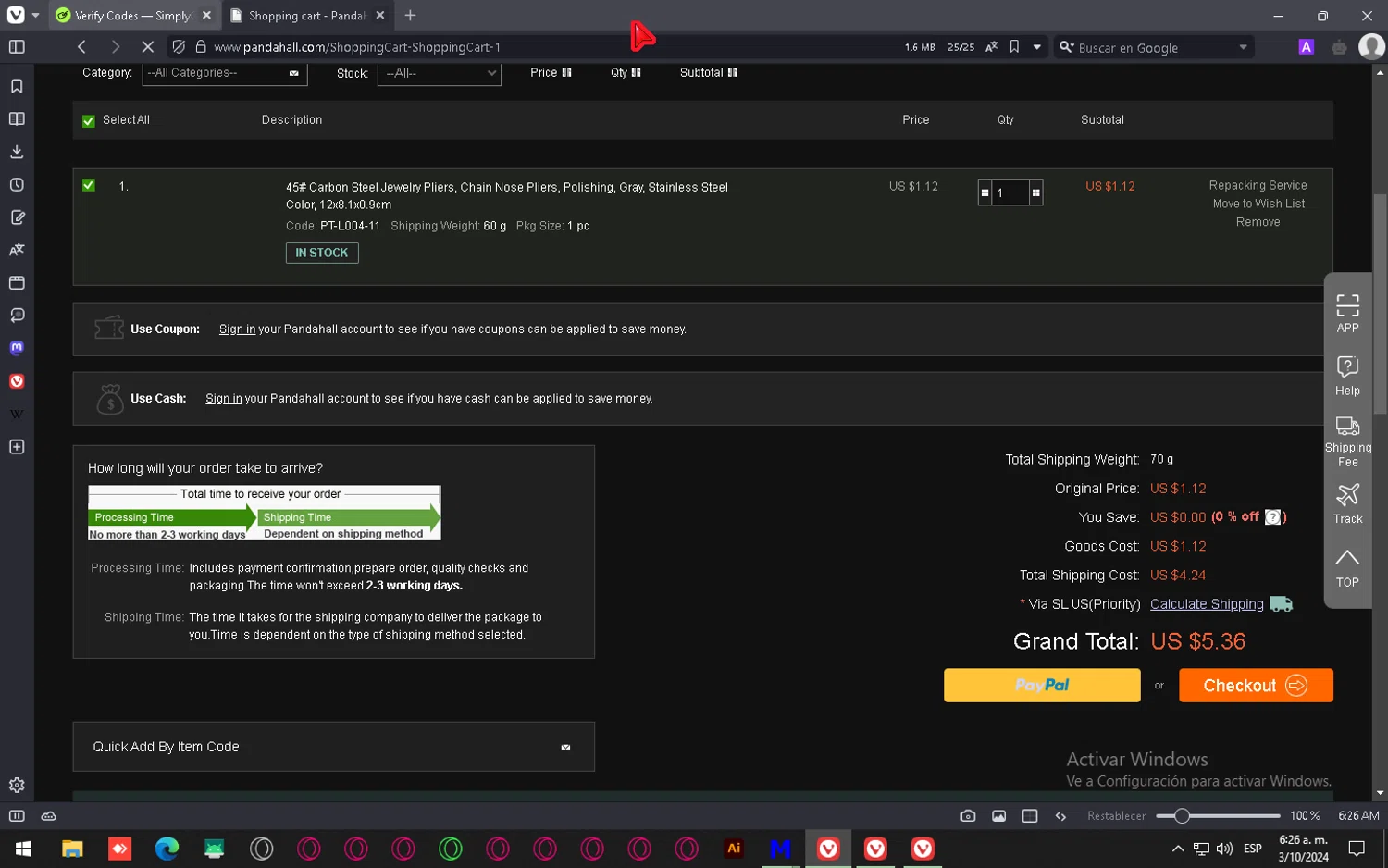Capture page with camera icon
Image resolution: width=1388 pixels, height=868 pixels.
968,816
